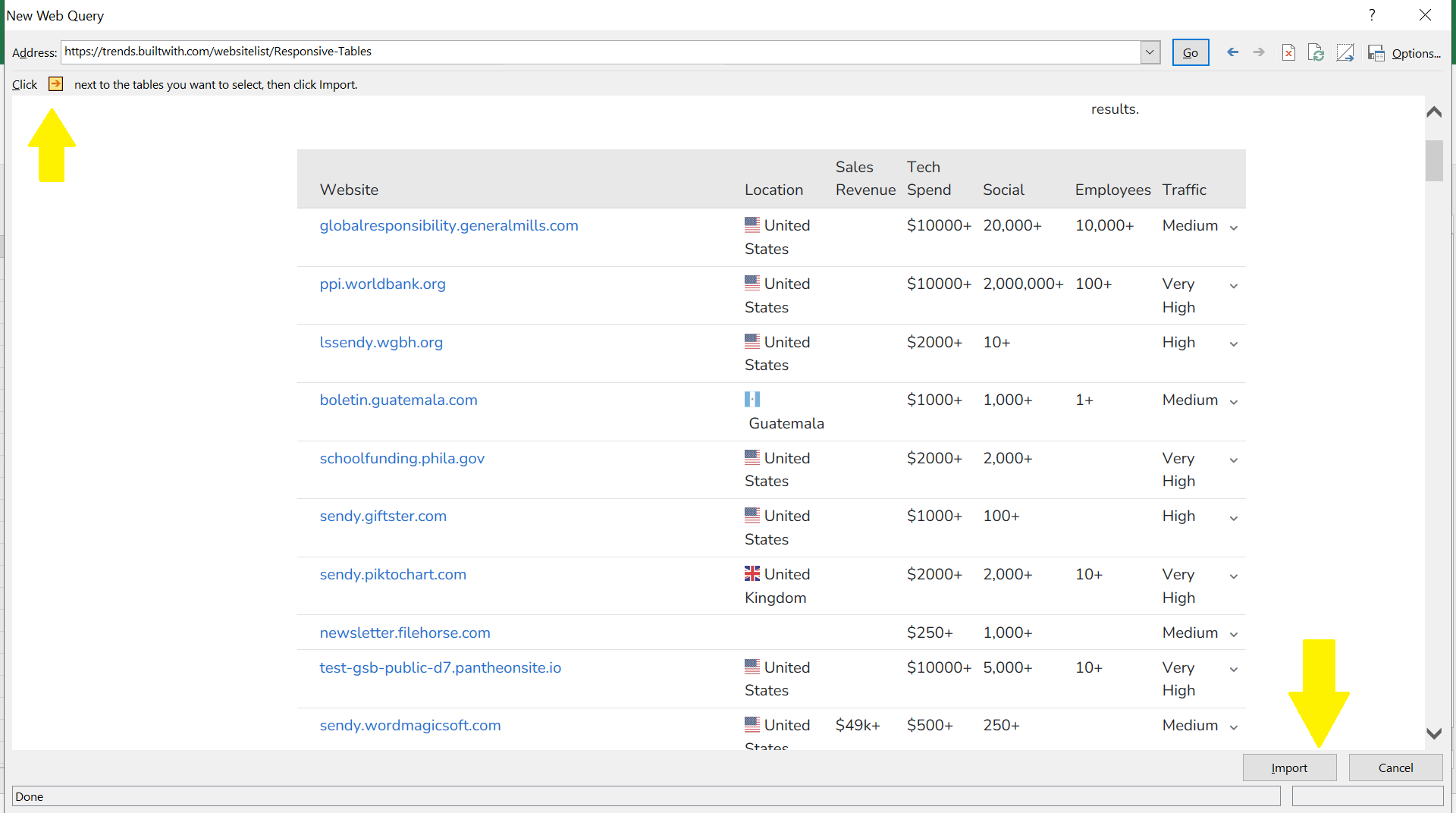Image resolution: width=1456 pixels, height=813 pixels.
Task: Open sendy.wordmagicsoft.com link
Action: tap(410, 725)
